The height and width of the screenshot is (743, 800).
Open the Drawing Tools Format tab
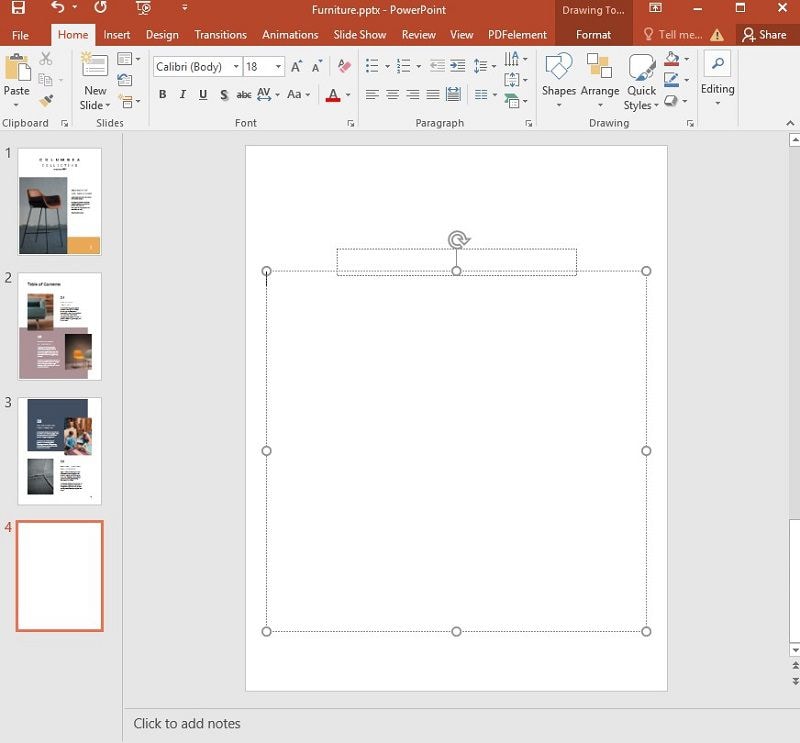coord(593,35)
